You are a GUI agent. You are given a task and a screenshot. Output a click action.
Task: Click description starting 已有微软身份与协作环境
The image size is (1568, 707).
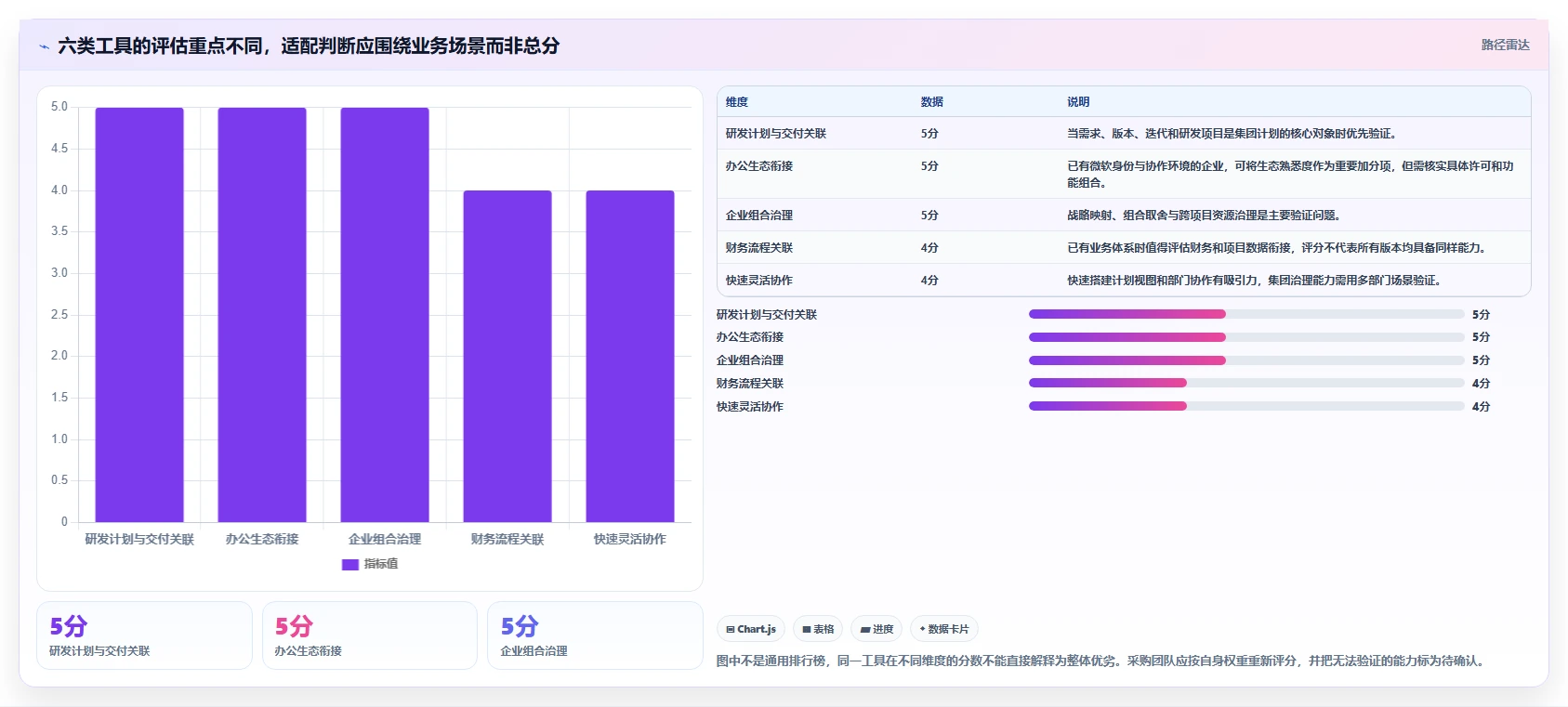point(1290,175)
